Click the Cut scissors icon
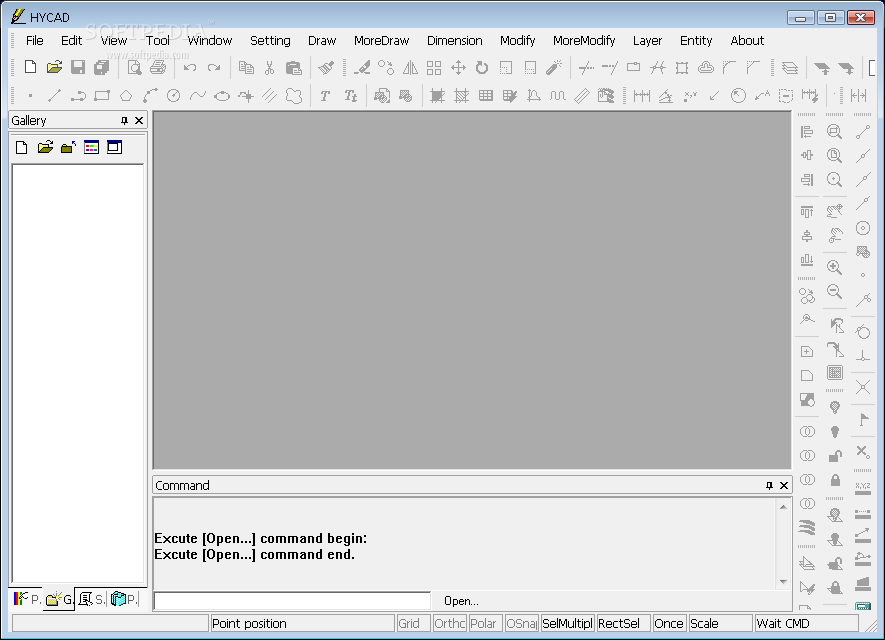 click(x=269, y=68)
